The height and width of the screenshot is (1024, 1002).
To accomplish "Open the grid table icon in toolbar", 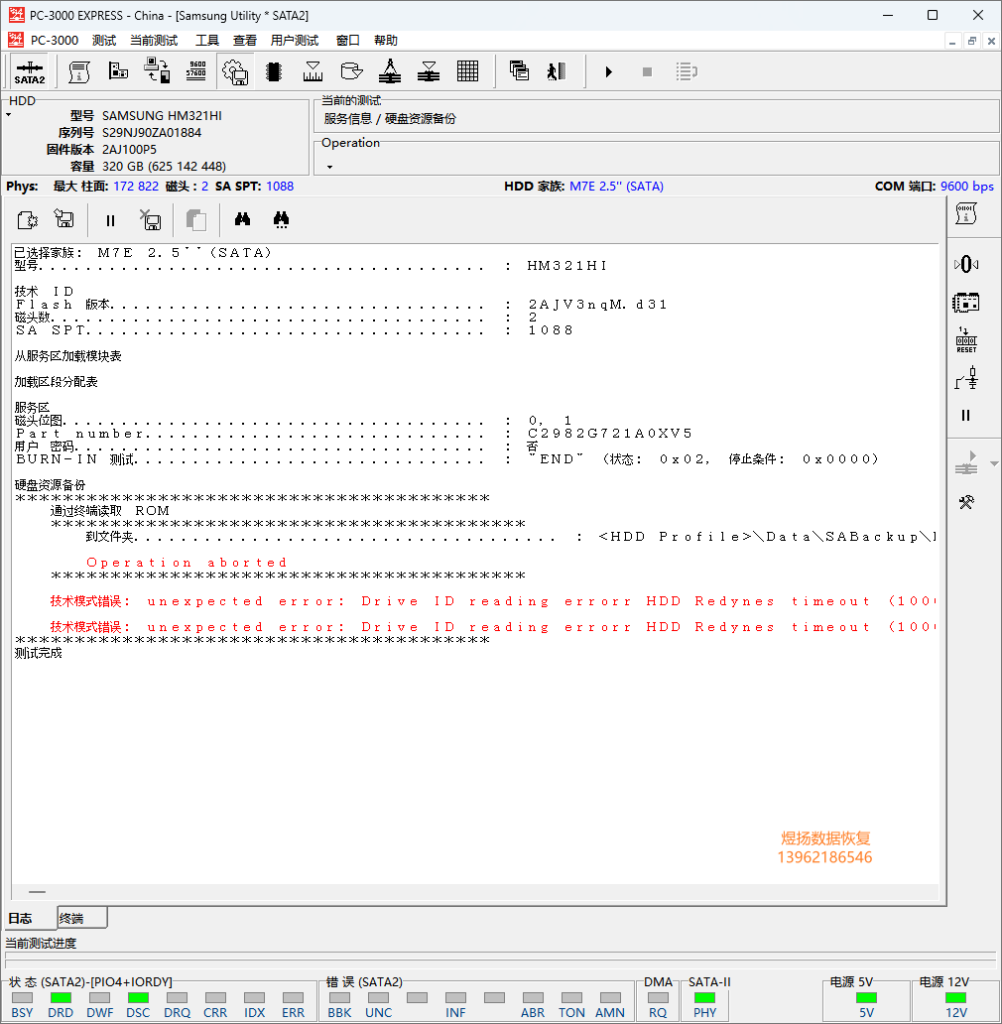I will coord(468,71).
